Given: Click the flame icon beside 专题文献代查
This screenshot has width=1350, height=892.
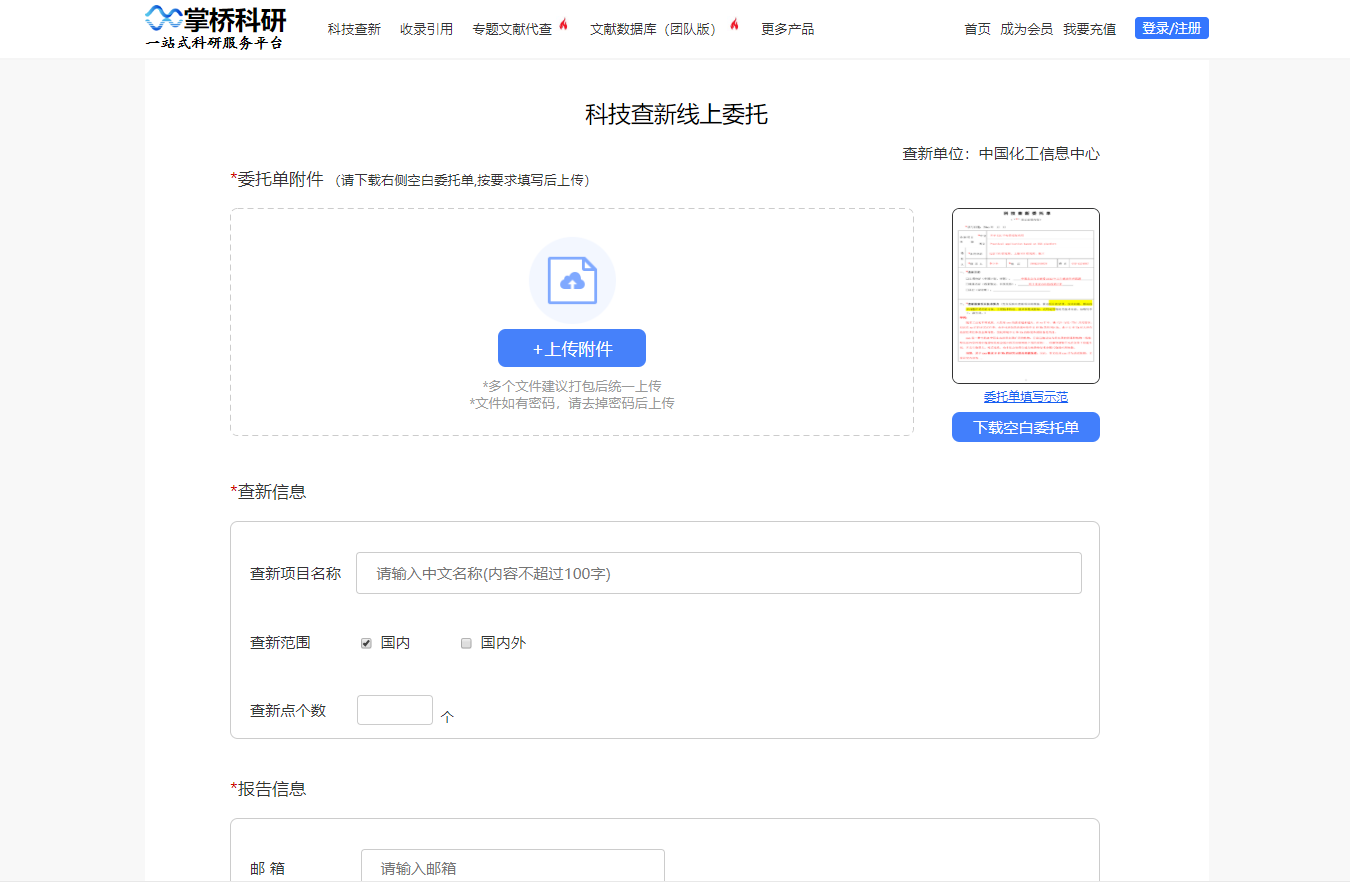Looking at the screenshot, I should coord(563,25).
